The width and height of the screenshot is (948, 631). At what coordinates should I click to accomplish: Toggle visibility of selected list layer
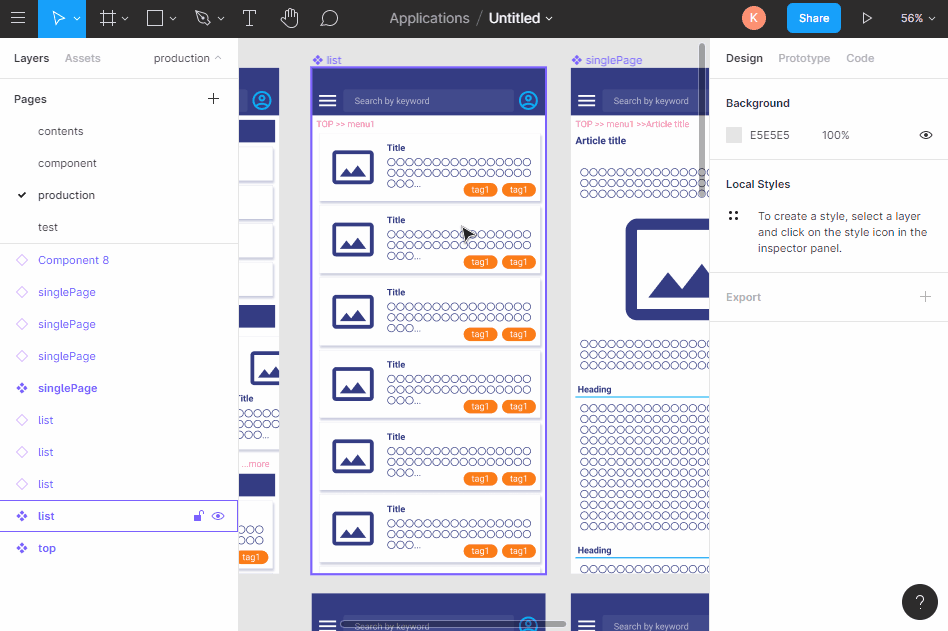(218, 516)
